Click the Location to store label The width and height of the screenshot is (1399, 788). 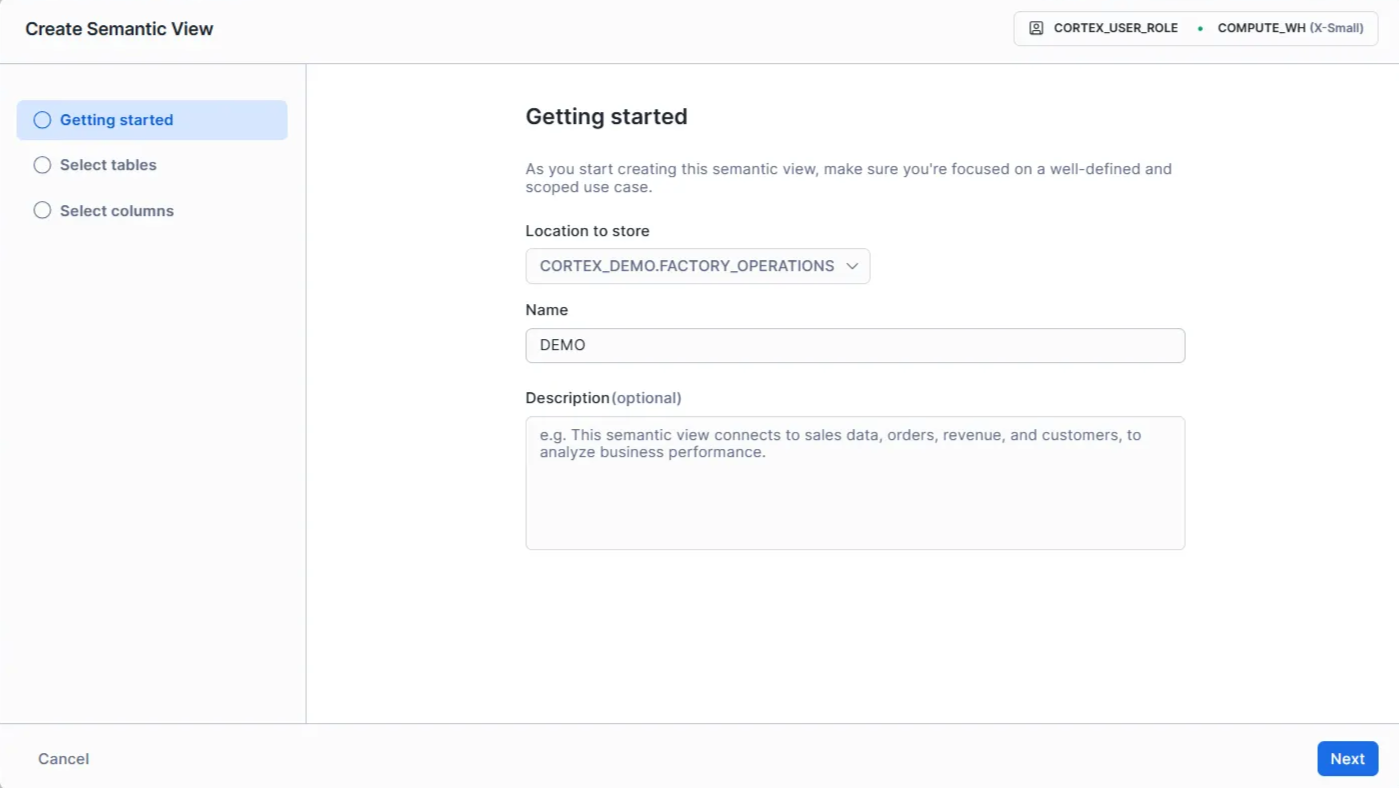coord(587,231)
